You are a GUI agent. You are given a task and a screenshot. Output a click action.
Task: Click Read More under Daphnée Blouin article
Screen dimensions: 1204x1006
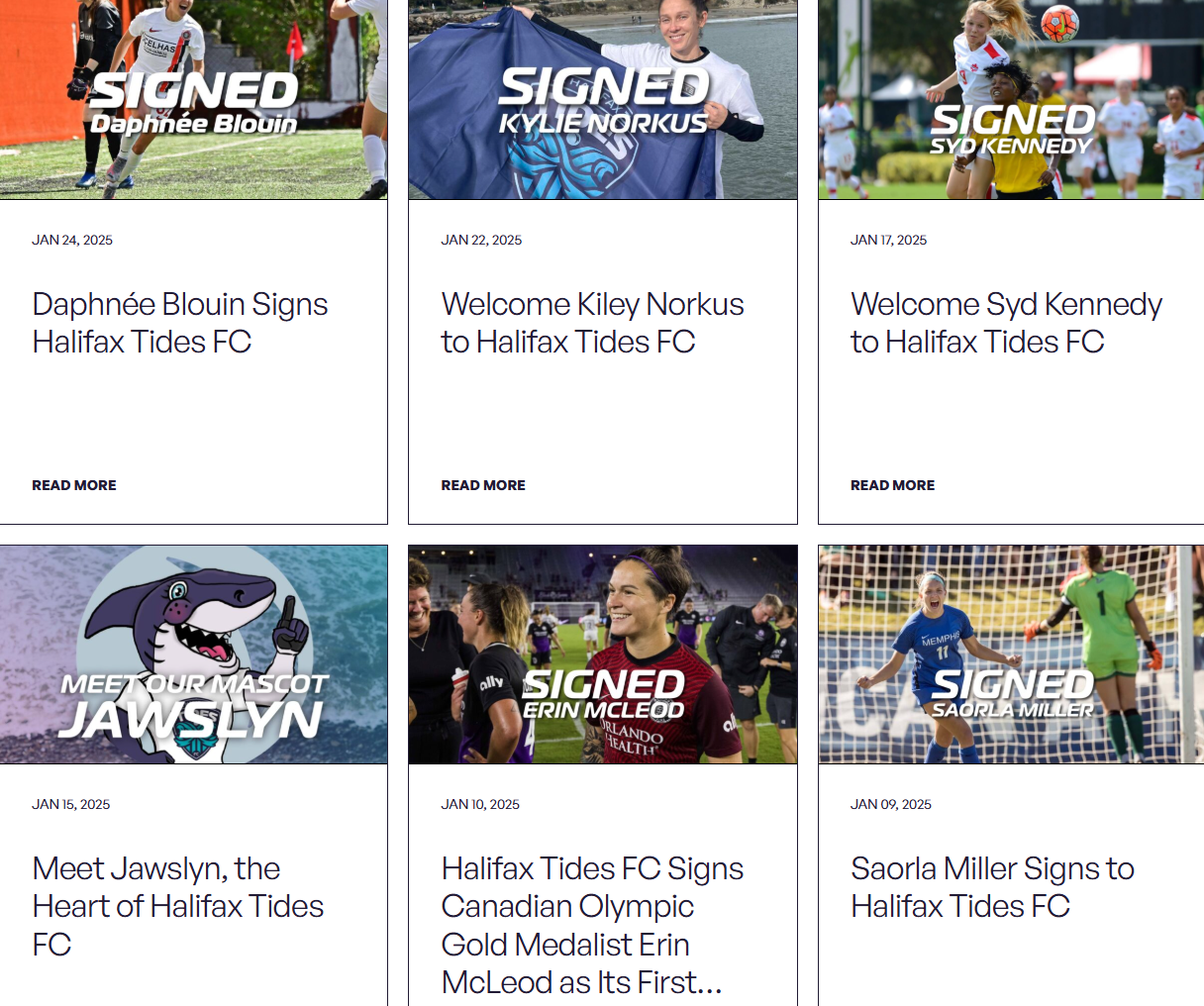point(74,485)
